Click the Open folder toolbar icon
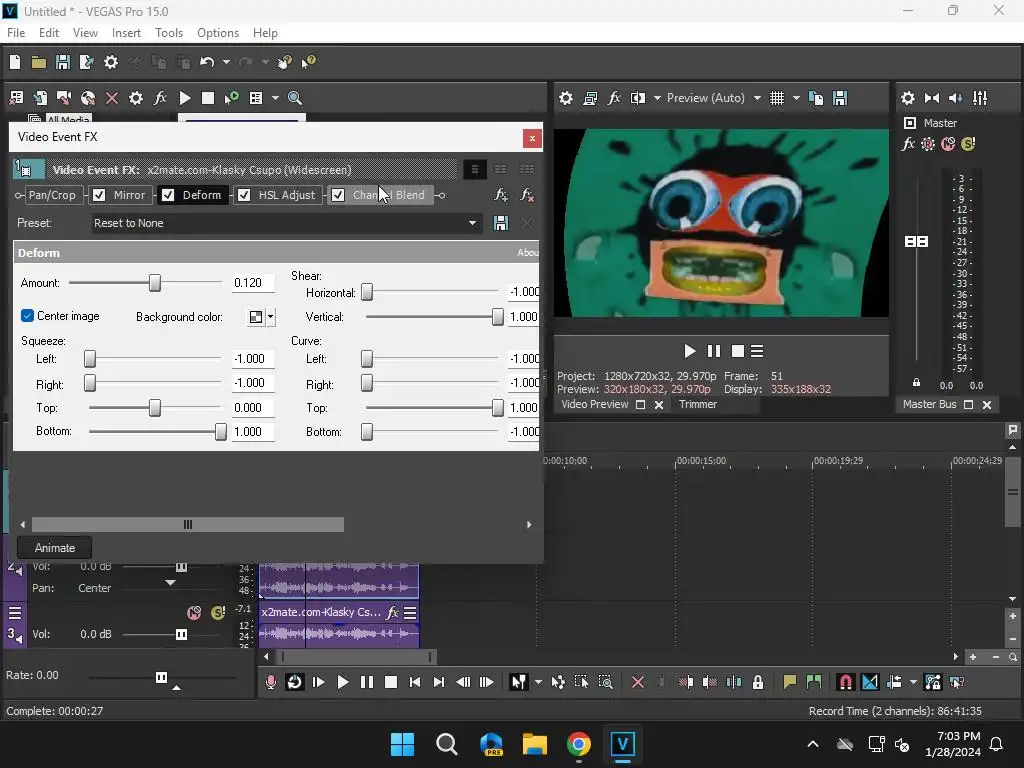Image resolution: width=1024 pixels, height=768 pixels. pos(39,62)
